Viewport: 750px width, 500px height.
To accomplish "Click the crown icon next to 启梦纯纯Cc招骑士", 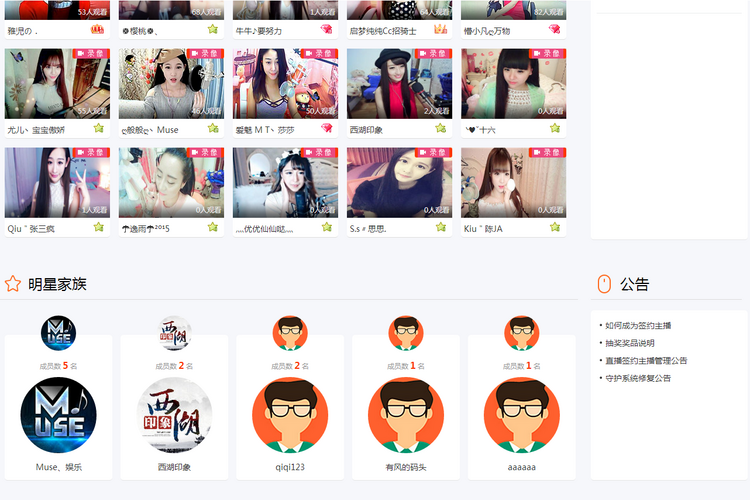I will [441, 30].
